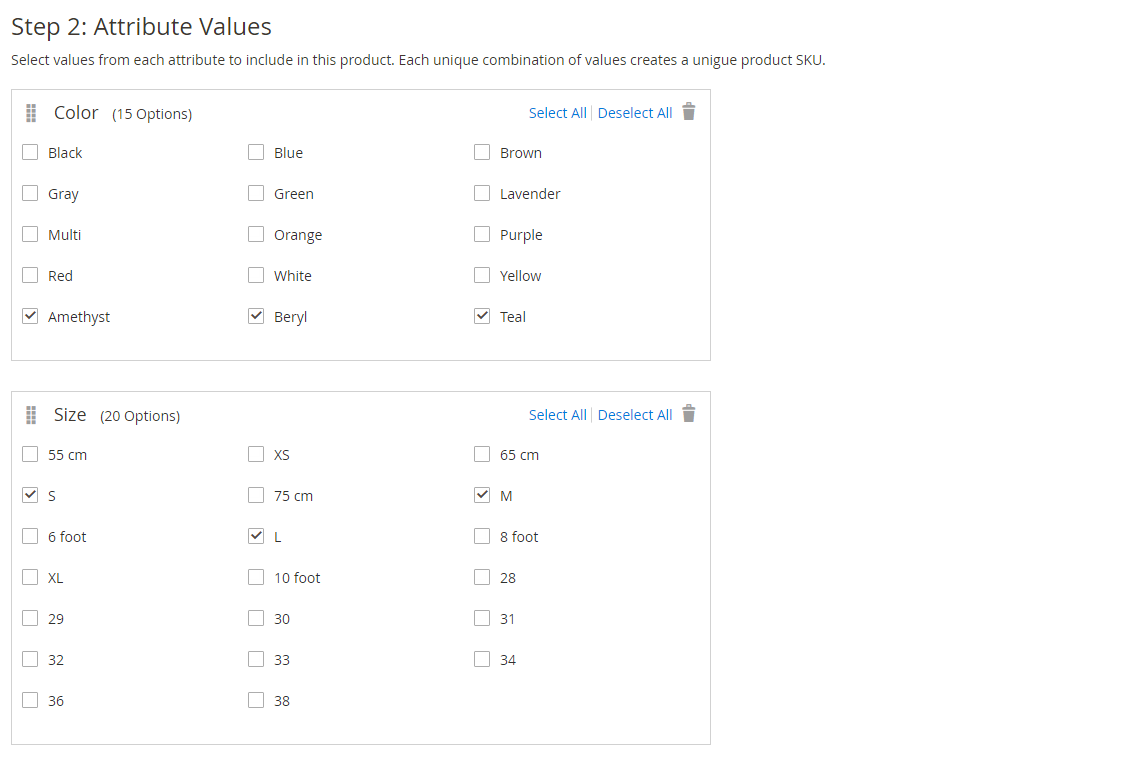Select all Color options

pos(557,113)
